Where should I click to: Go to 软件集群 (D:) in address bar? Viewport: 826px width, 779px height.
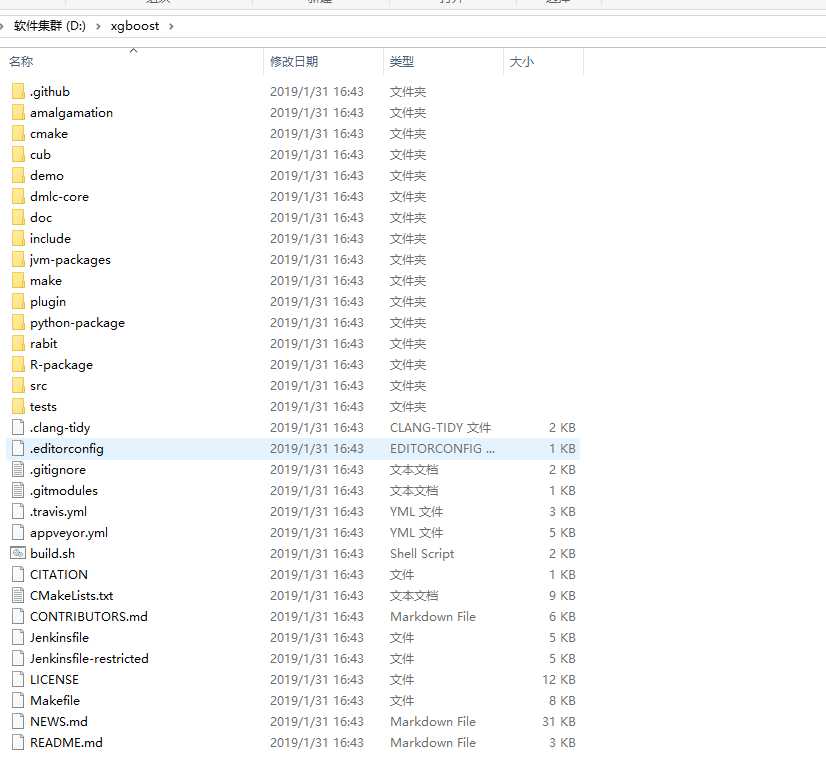point(50,26)
